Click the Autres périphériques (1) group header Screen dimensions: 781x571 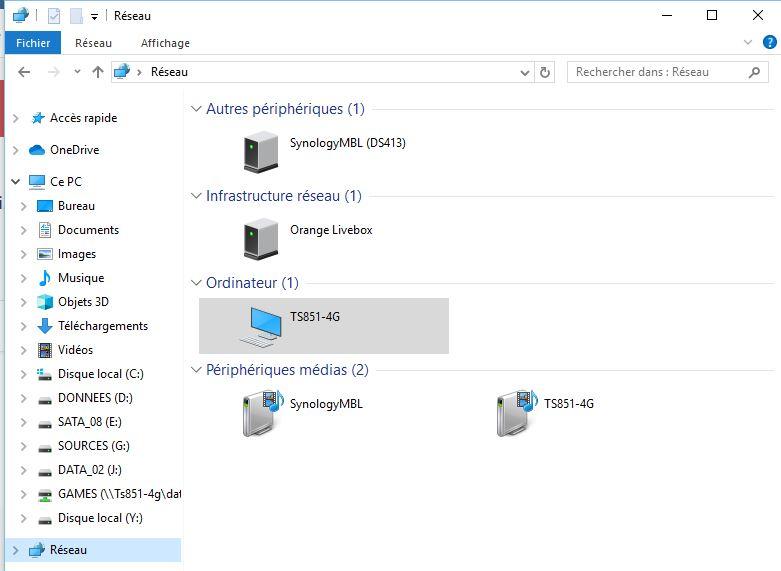click(x=285, y=109)
